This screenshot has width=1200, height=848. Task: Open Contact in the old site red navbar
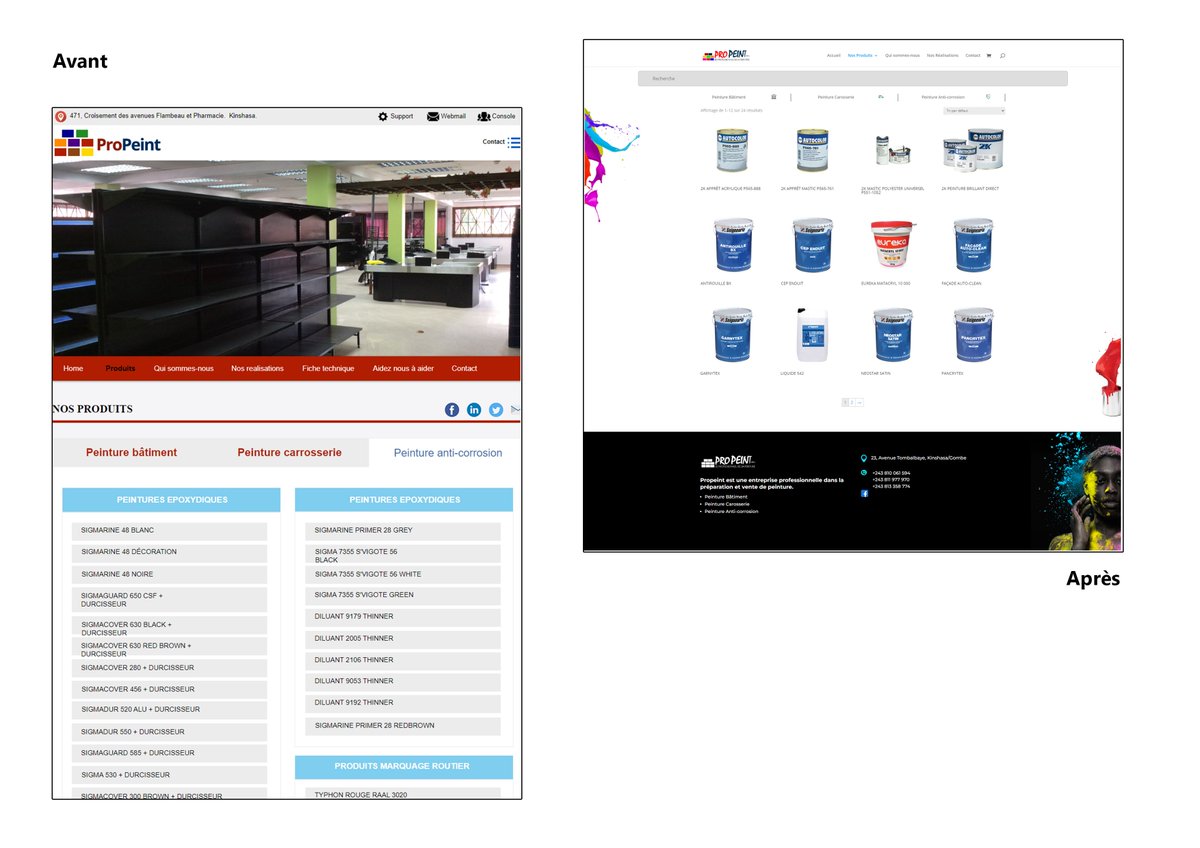[x=464, y=368]
